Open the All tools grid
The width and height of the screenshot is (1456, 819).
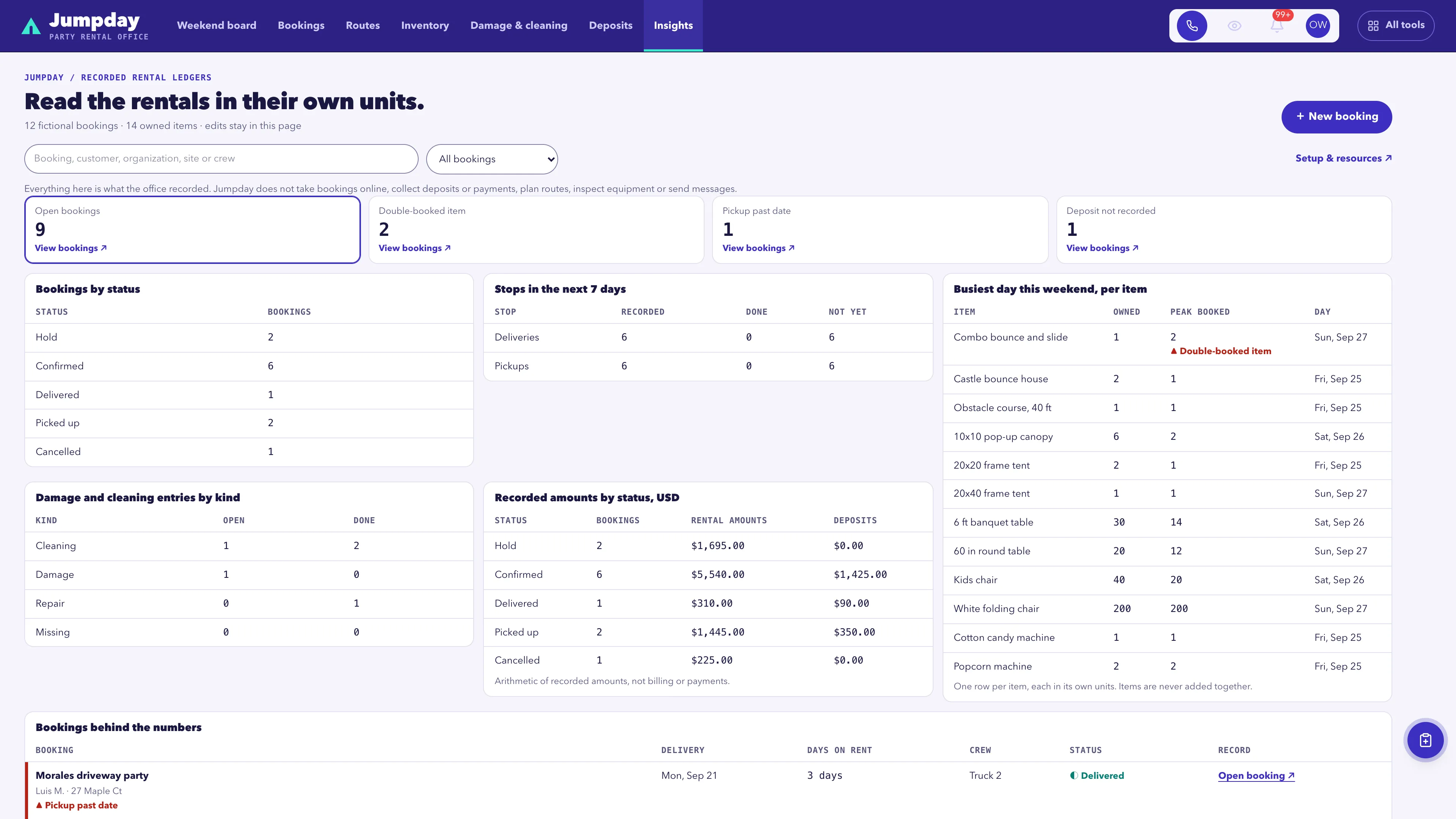1395,25
